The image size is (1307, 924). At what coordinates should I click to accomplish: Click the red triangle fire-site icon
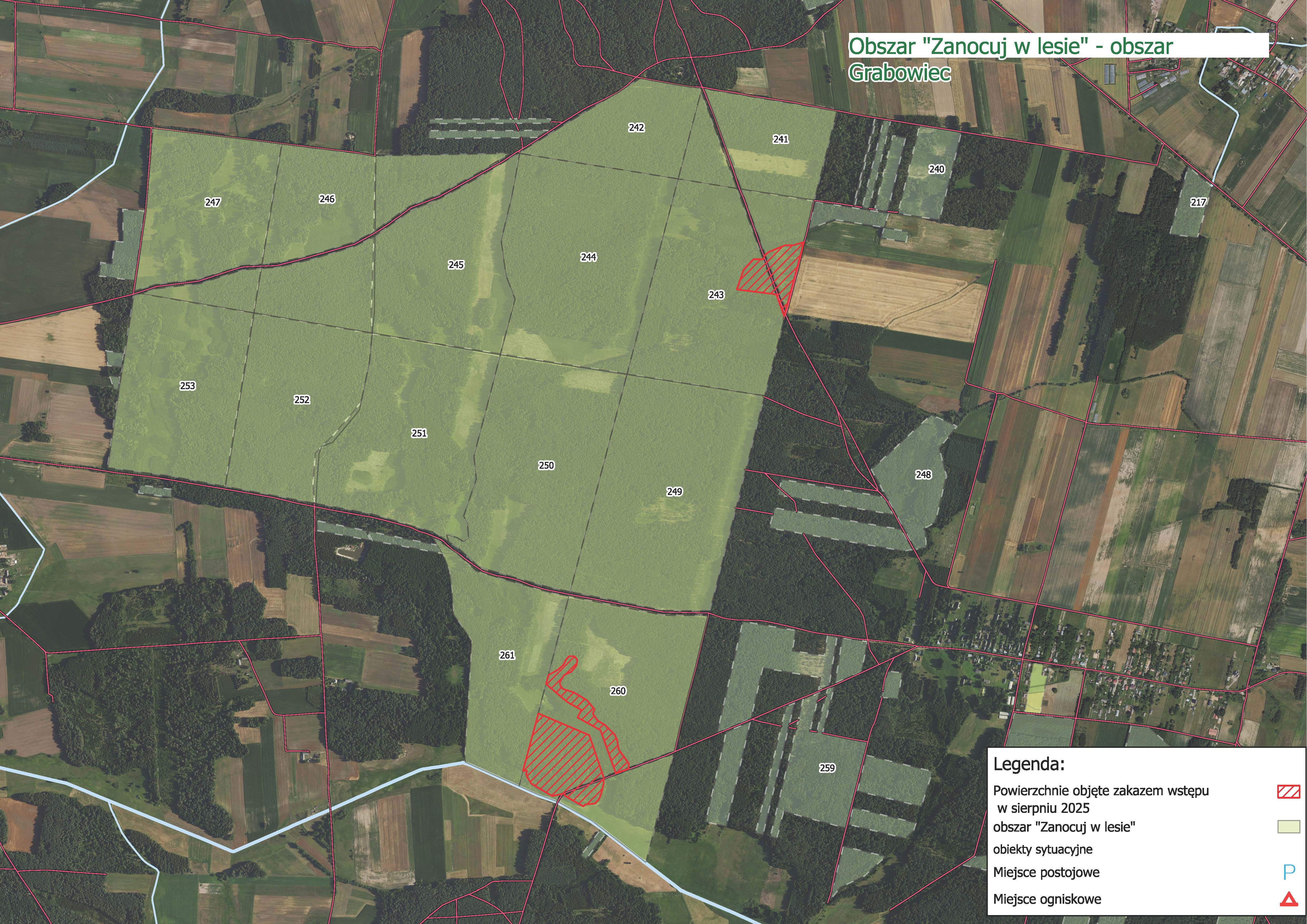(x=1289, y=899)
